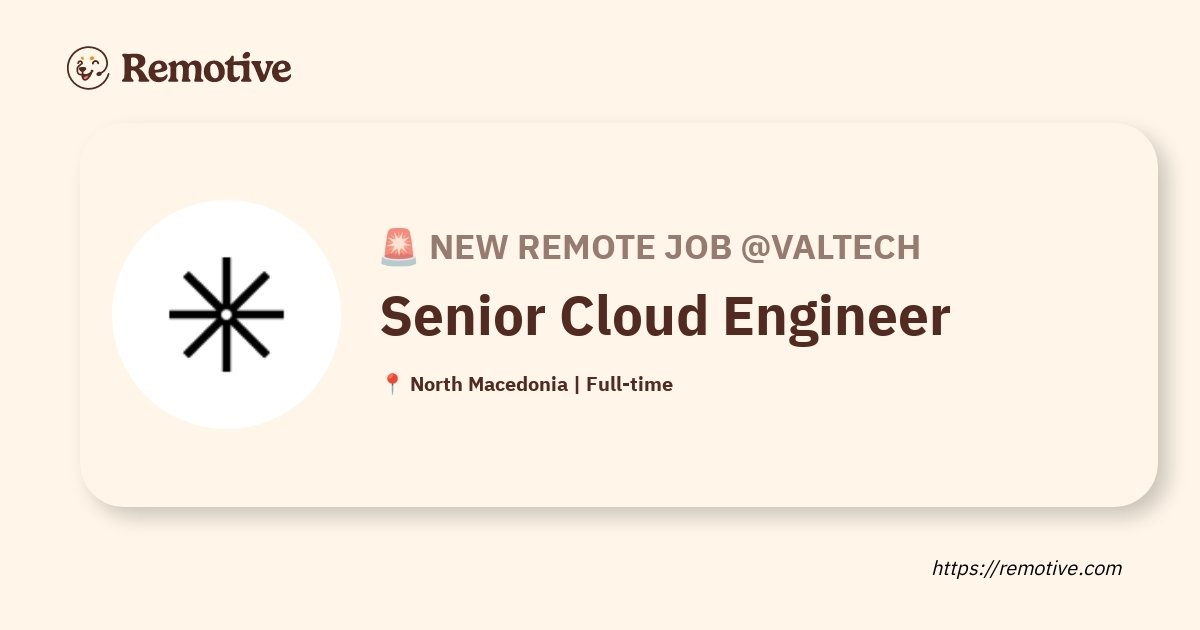Open the Remotive wordmark in the header

(206, 68)
